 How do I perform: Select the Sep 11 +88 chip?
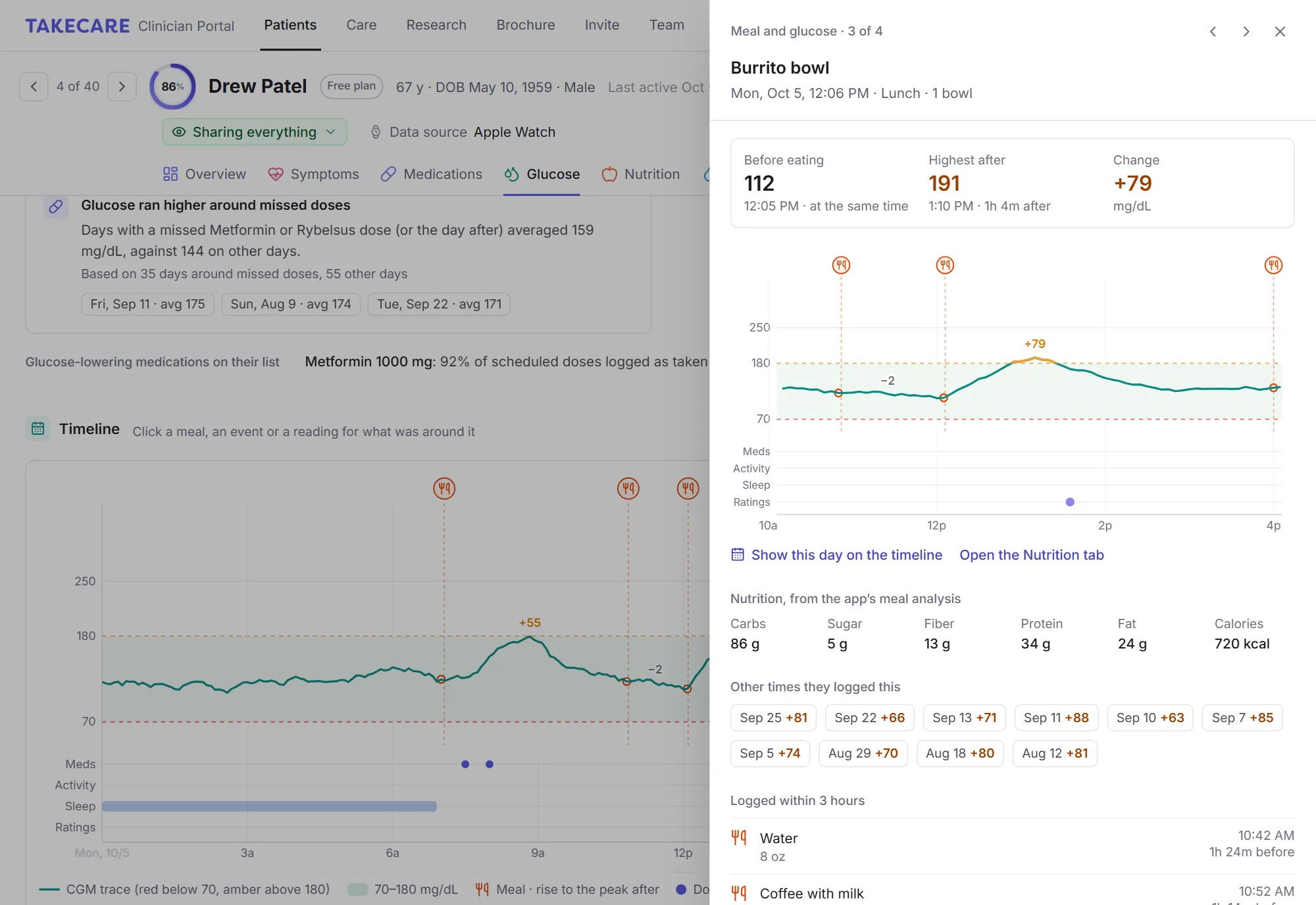tap(1056, 718)
